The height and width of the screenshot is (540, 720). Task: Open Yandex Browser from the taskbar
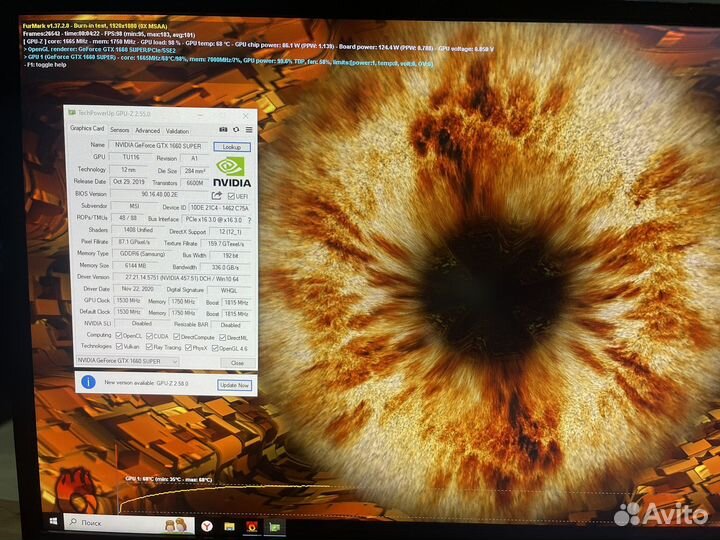click(x=205, y=524)
